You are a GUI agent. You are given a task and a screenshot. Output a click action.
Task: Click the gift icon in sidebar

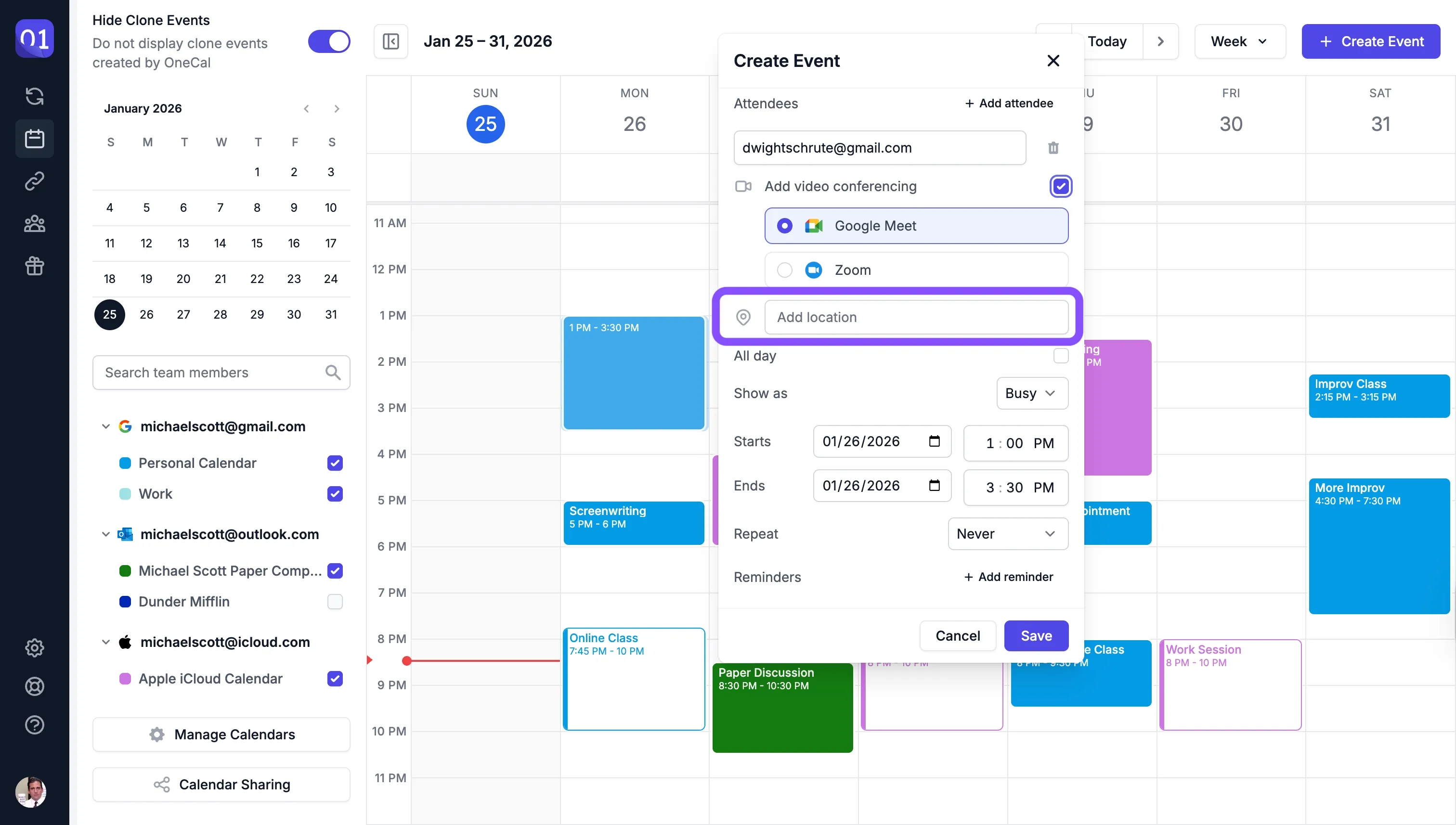pyautogui.click(x=35, y=266)
